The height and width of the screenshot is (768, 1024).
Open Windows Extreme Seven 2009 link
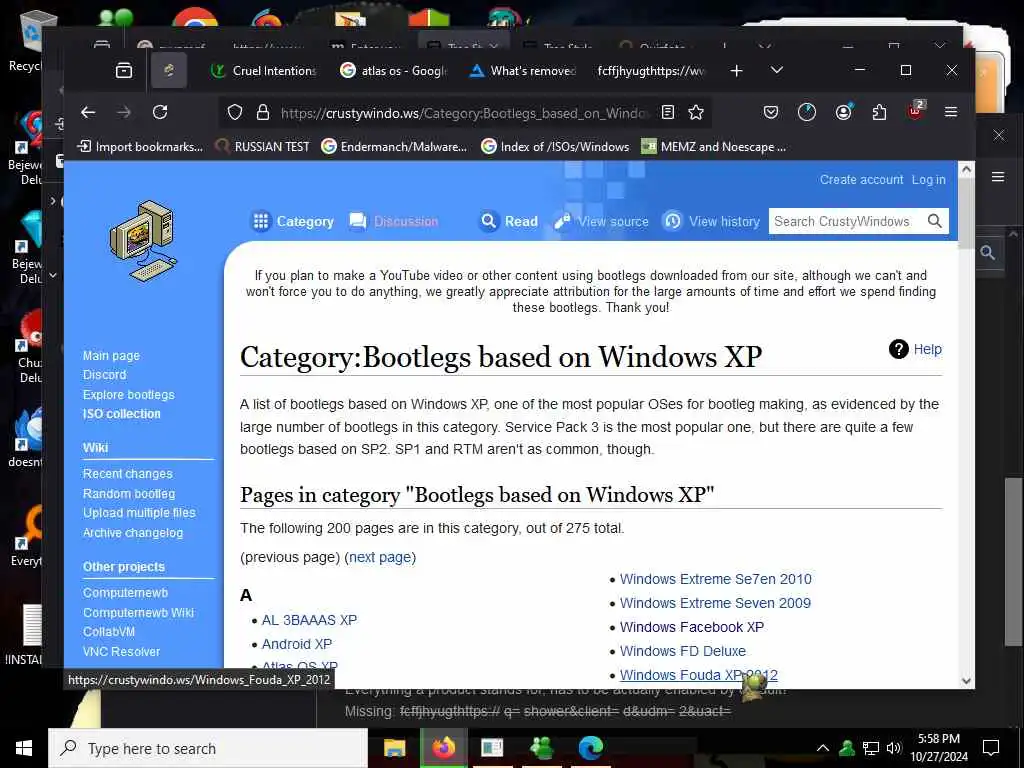pos(715,603)
